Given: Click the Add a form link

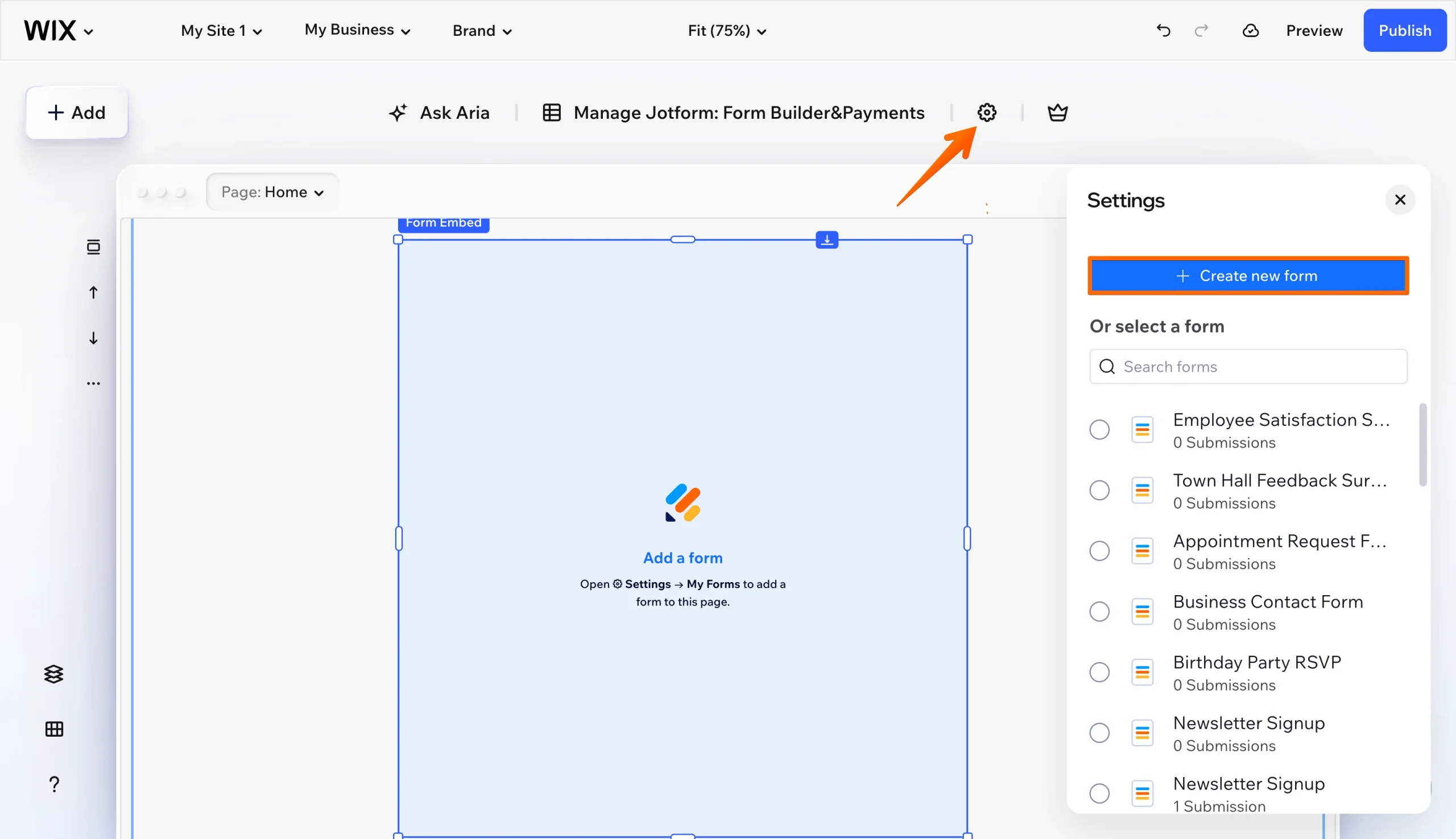Looking at the screenshot, I should [683, 558].
